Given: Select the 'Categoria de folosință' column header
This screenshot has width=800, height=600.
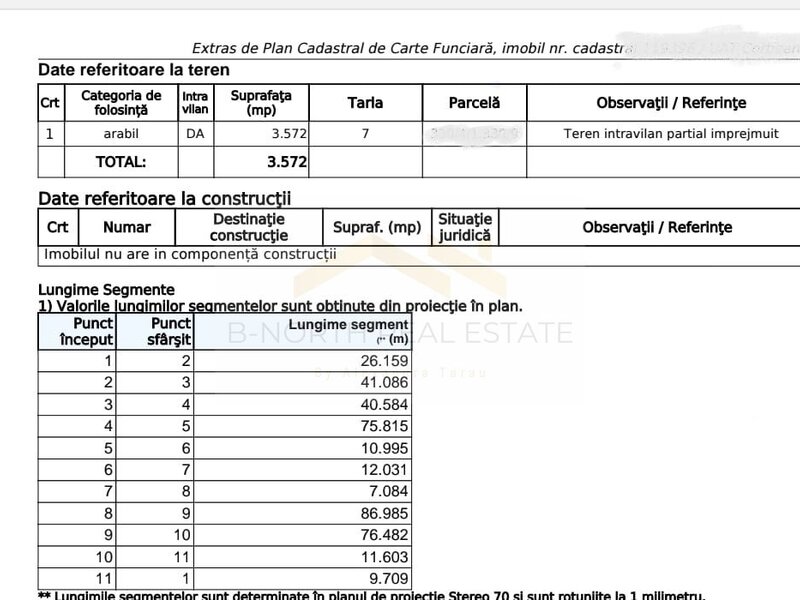Looking at the screenshot, I should 121,103.
